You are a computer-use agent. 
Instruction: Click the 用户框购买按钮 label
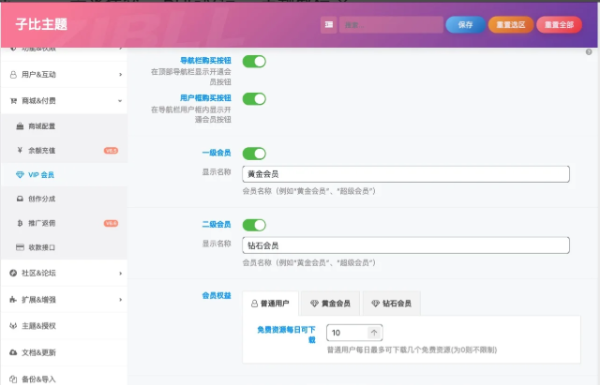(x=205, y=98)
